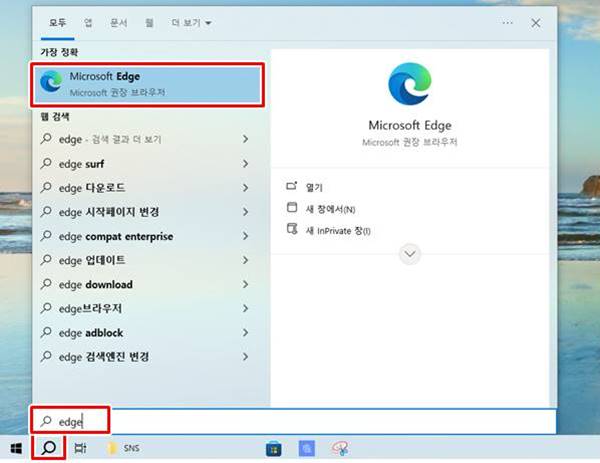Click the InPrivate window icon
The height and width of the screenshot is (463, 600).
[x=292, y=229]
